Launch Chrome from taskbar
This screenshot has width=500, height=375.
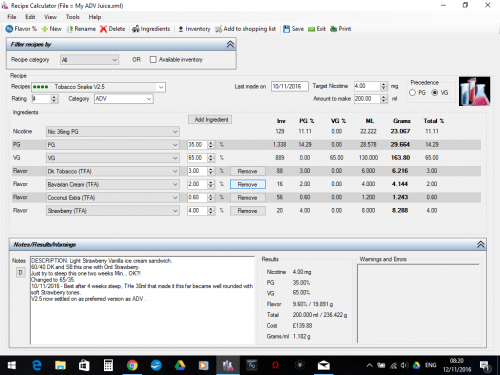pos(132,366)
